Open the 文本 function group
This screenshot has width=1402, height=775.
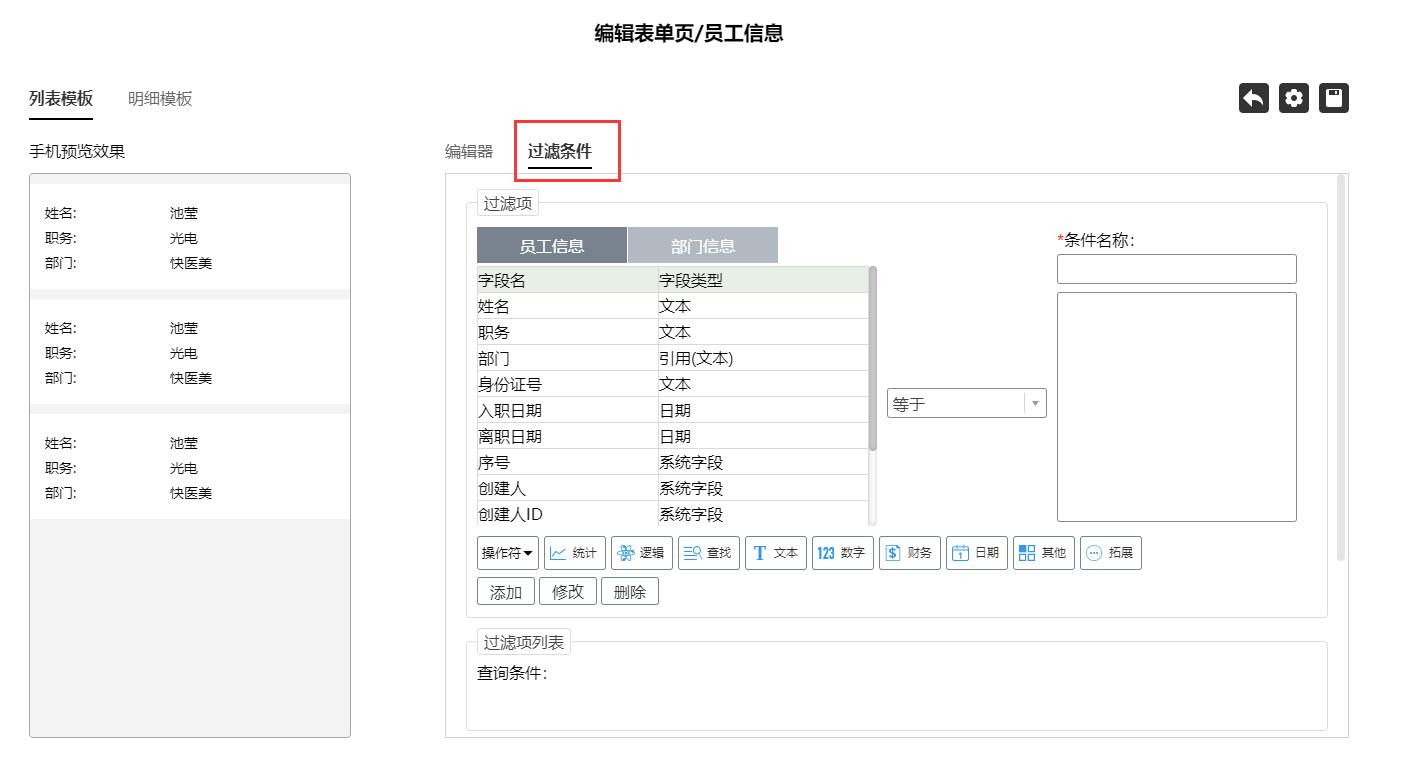tap(776, 553)
